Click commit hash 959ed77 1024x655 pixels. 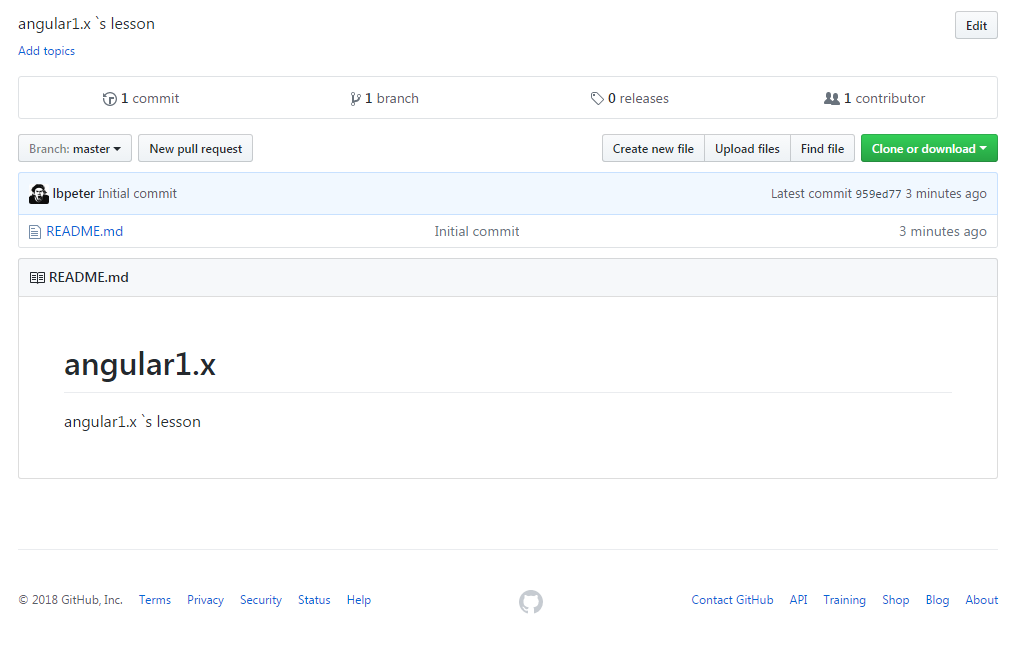click(878, 194)
